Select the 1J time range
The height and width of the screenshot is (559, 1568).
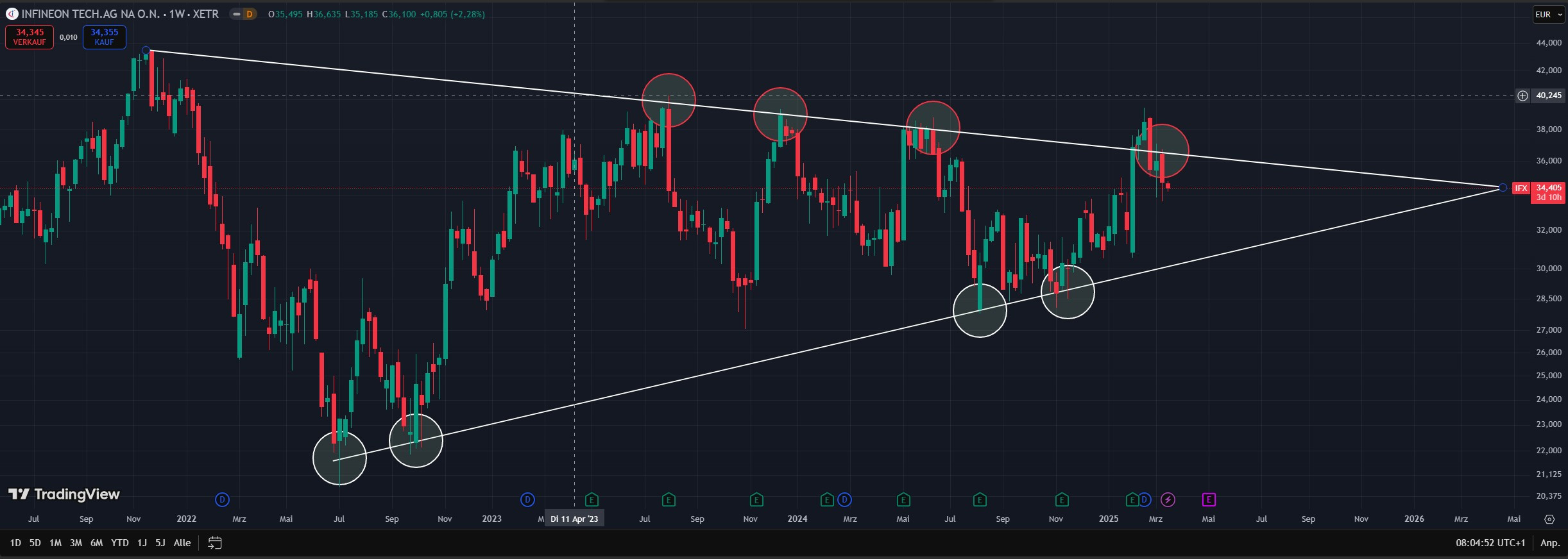tap(142, 543)
